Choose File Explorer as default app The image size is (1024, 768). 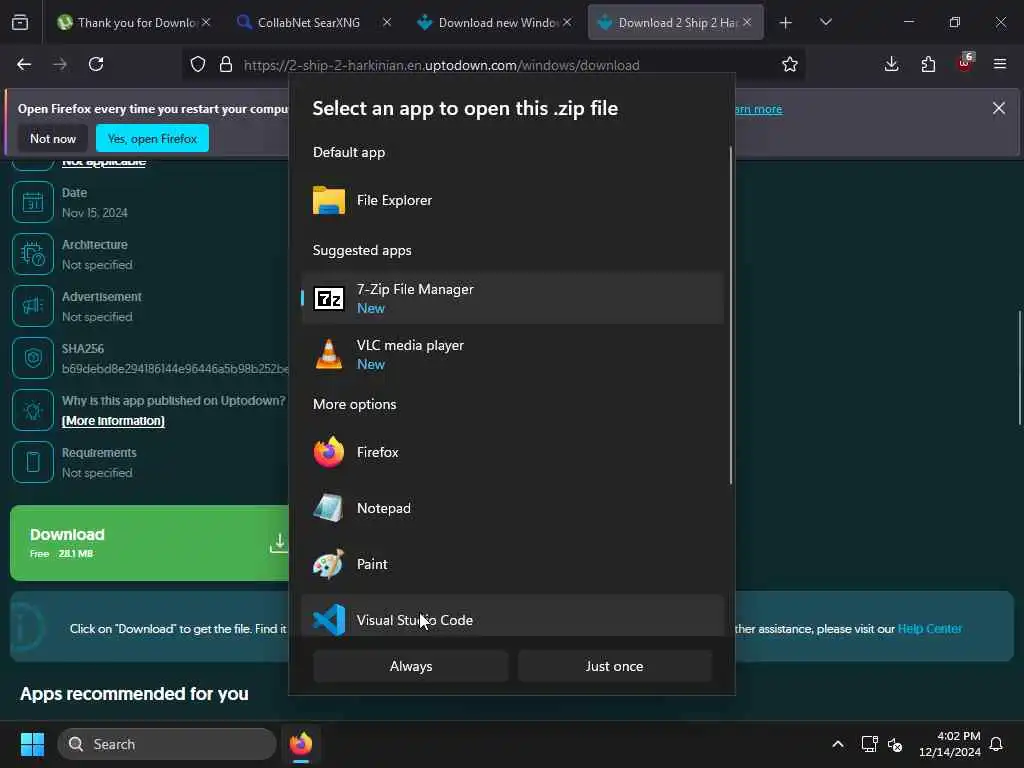point(512,200)
